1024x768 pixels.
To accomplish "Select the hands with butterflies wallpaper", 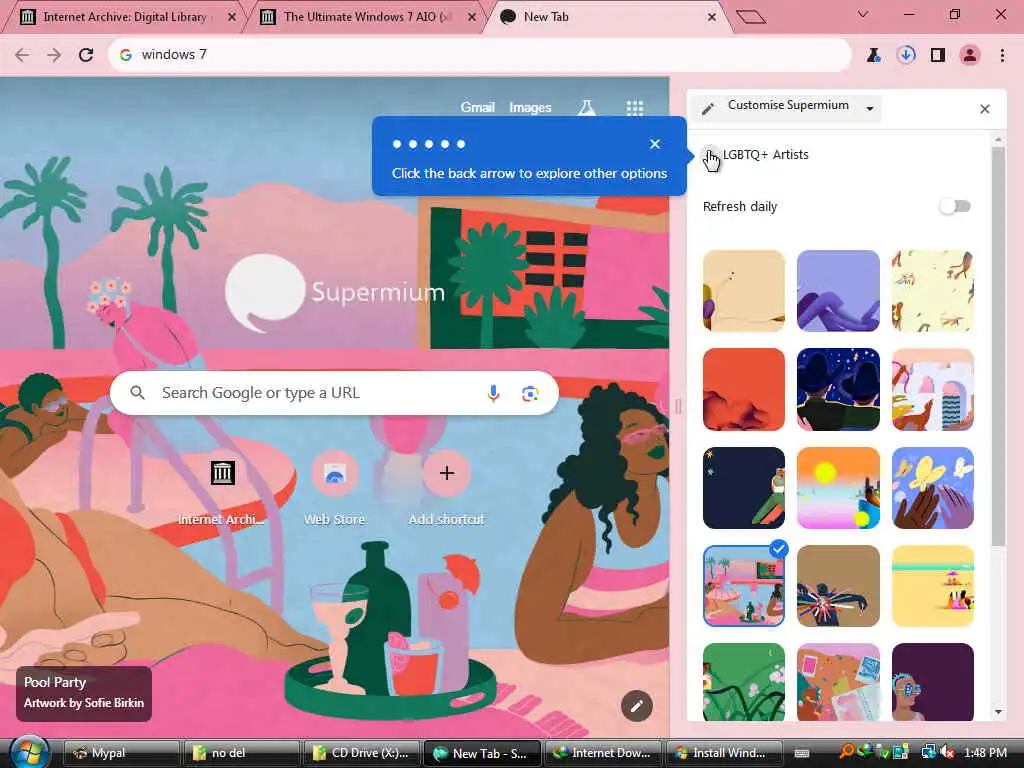I will coord(933,488).
